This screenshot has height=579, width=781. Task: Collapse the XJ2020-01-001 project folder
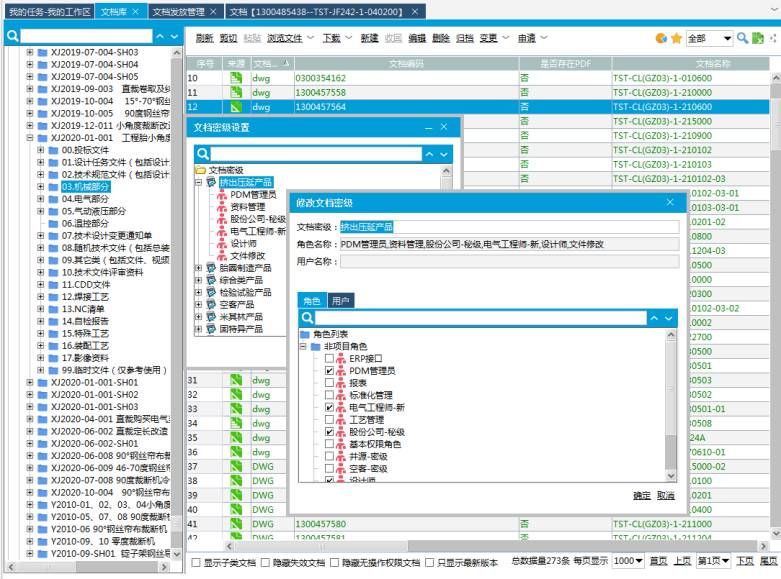point(30,138)
